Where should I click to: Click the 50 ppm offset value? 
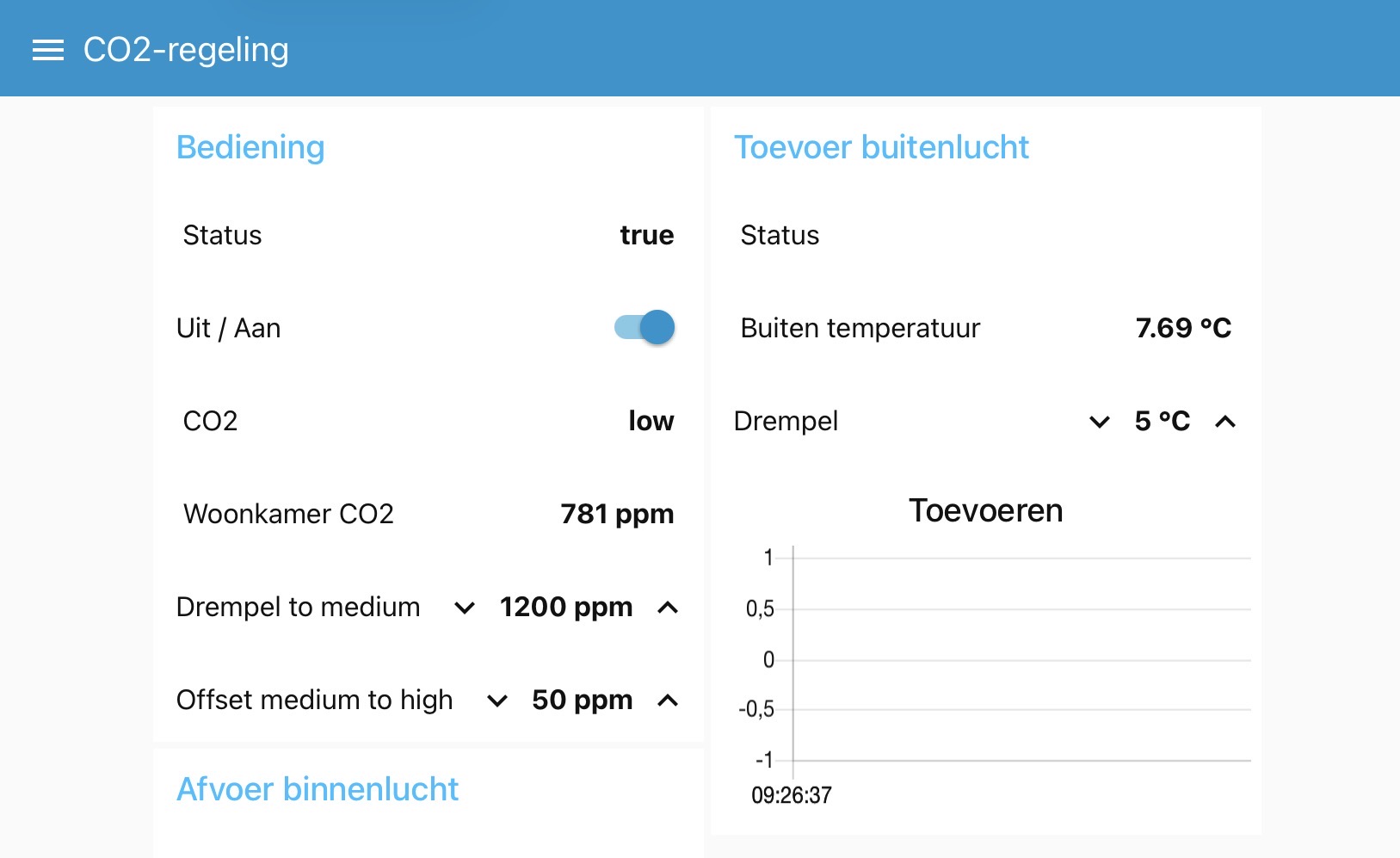(582, 701)
